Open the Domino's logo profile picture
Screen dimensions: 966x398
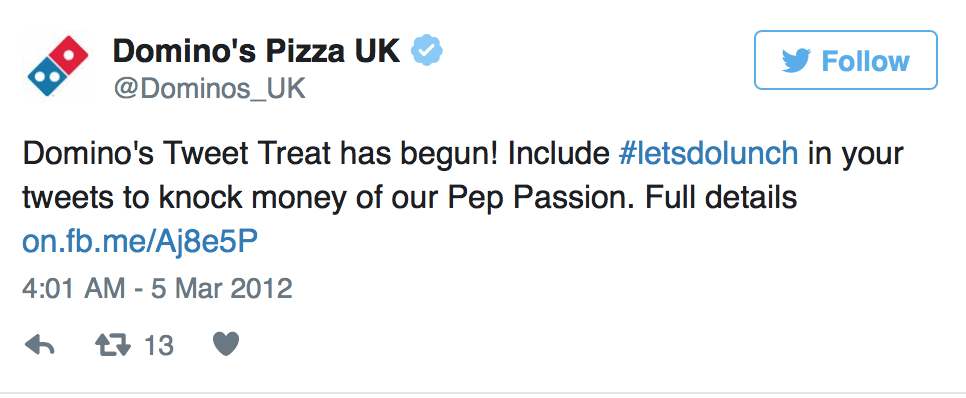pos(58,67)
